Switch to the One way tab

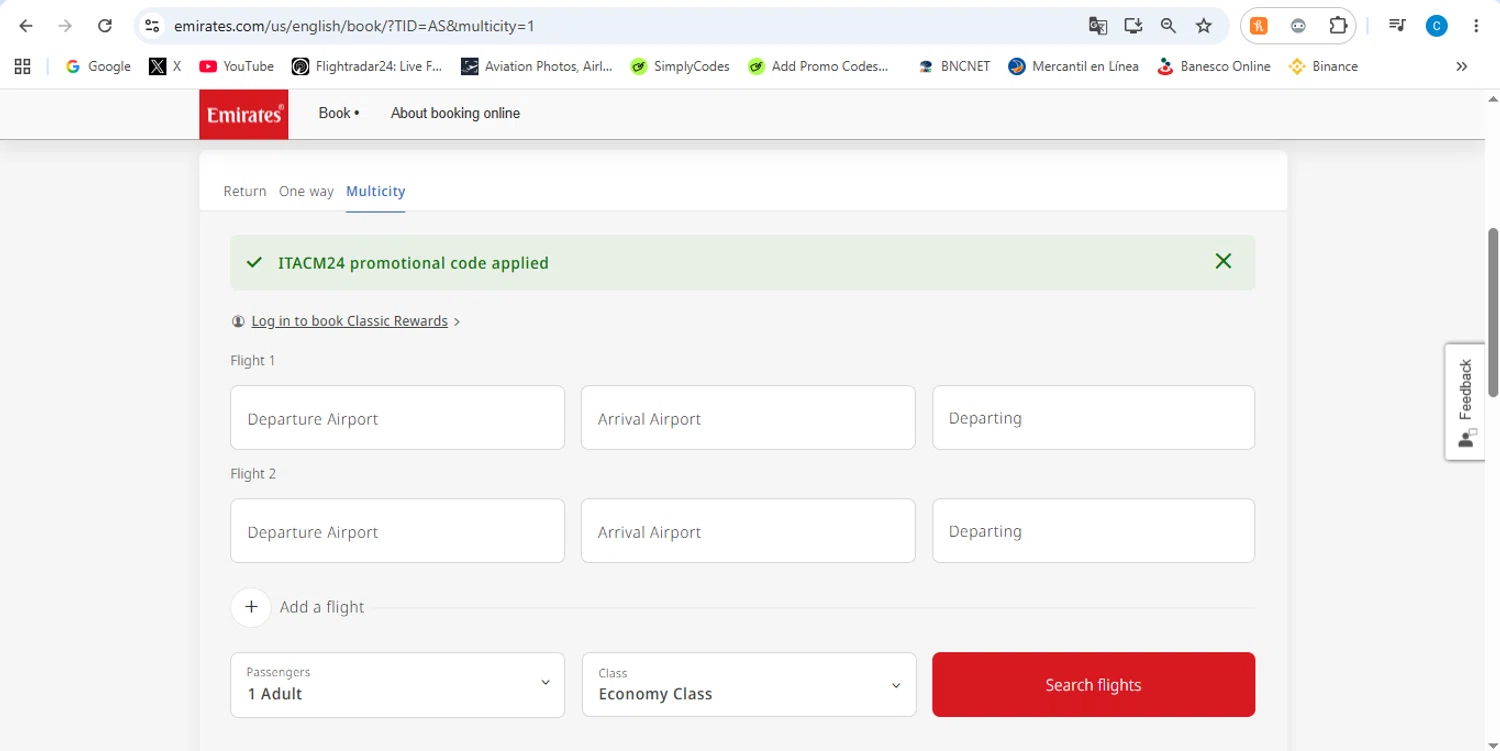pyautogui.click(x=306, y=191)
